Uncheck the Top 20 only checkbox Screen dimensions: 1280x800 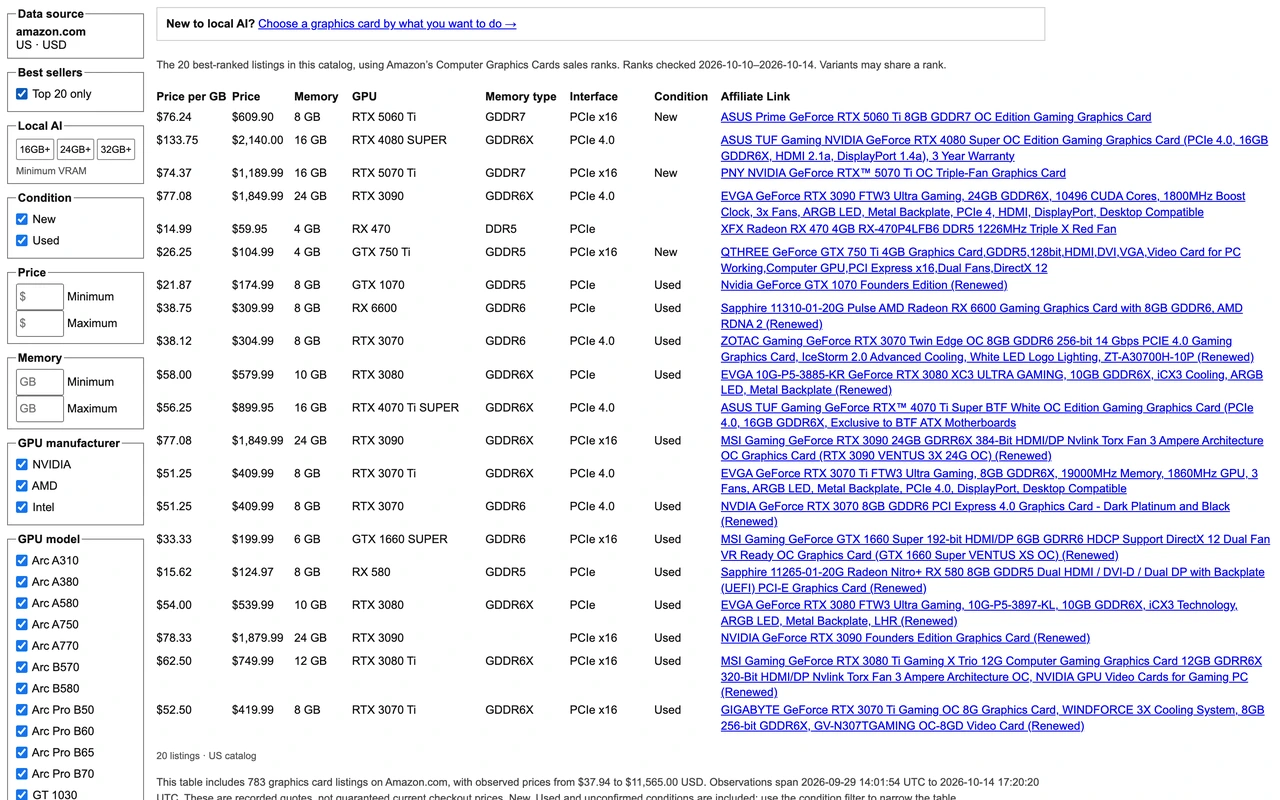pyautogui.click(x=22, y=94)
